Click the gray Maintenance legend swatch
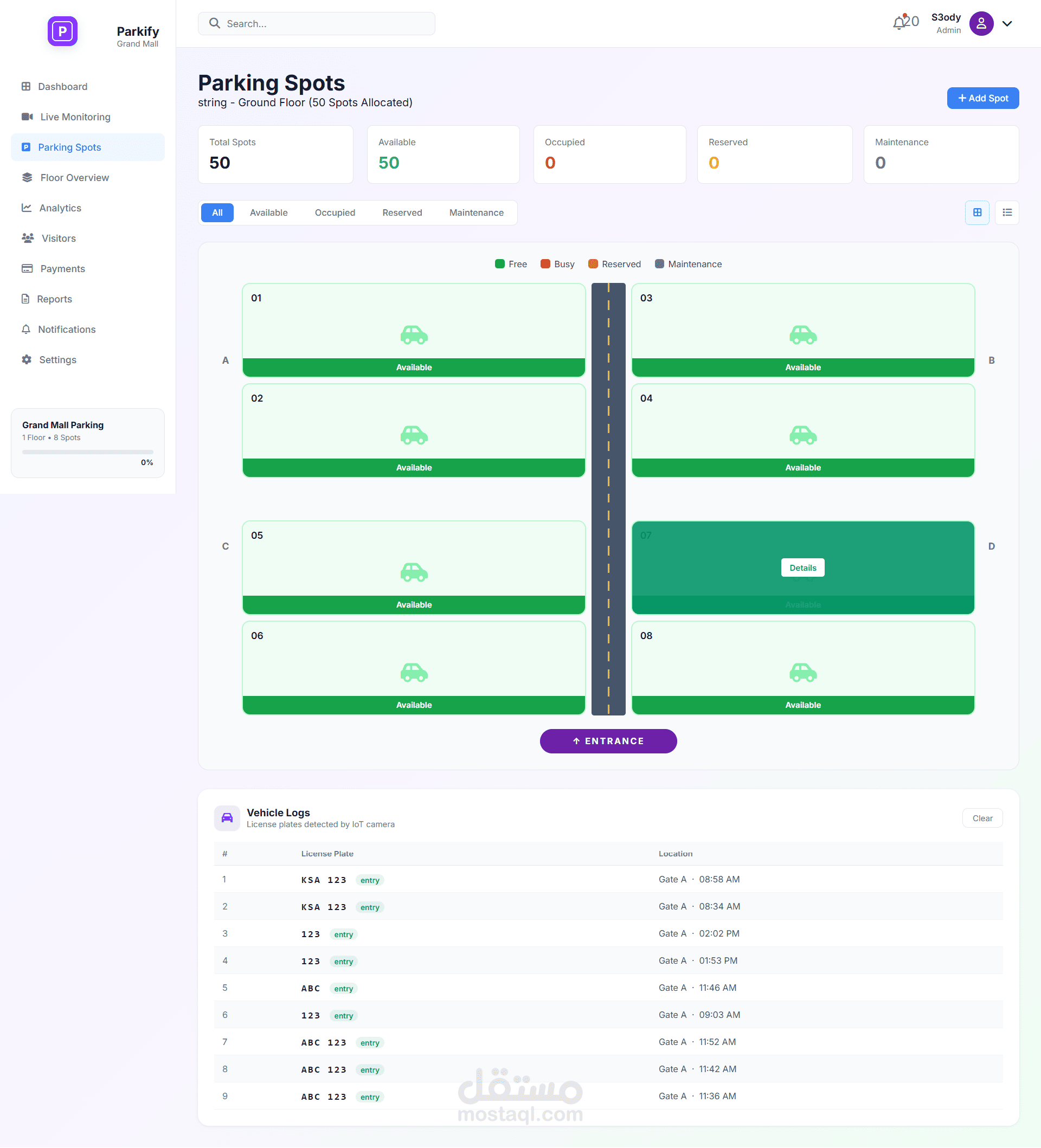The height and width of the screenshot is (1148, 1041). (659, 263)
